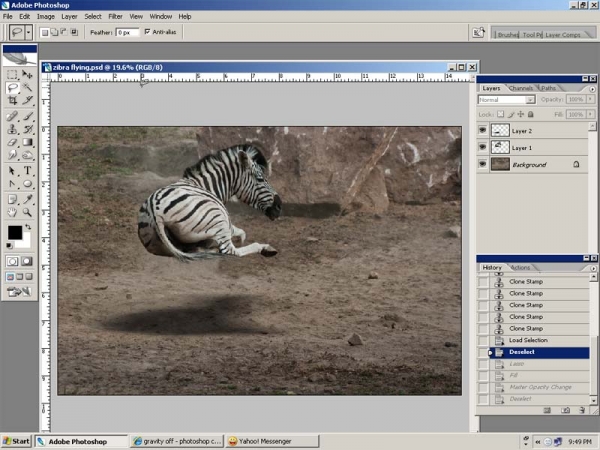Select the Blur tool
The height and width of the screenshot is (450, 600).
pos(12,155)
